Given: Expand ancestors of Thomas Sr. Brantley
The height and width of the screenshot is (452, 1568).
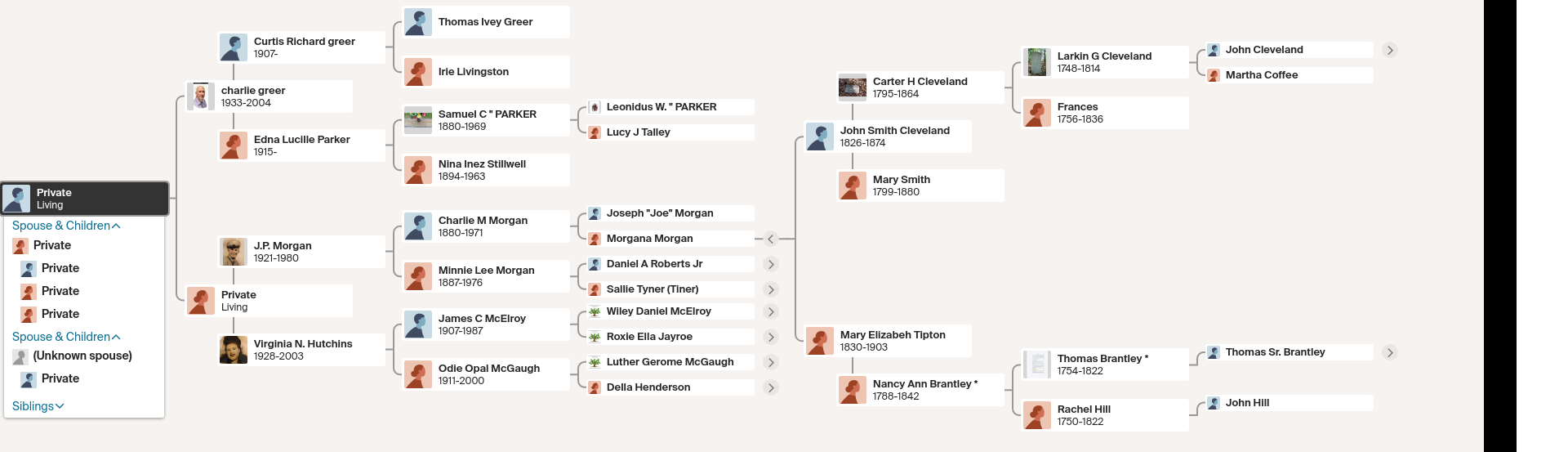Looking at the screenshot, I should pyautogui.click(x=1390, y=352).
